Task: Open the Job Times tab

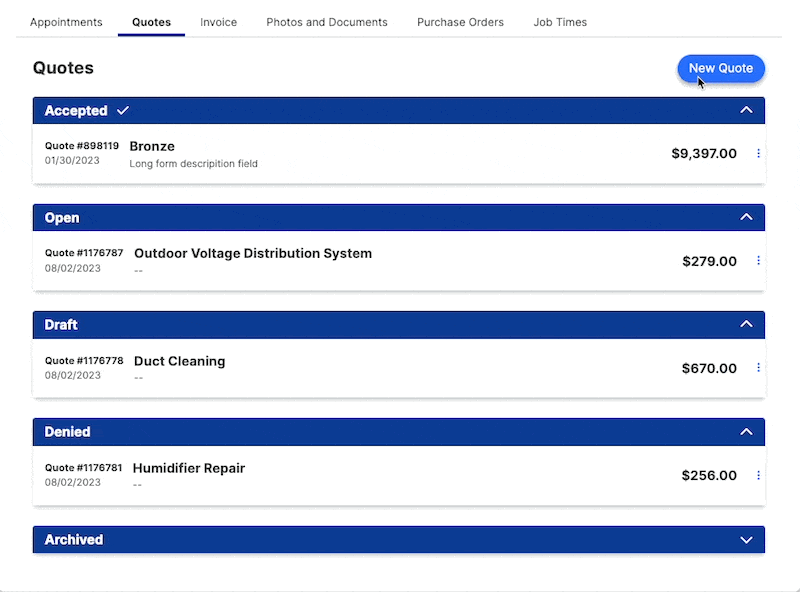Action: click(x=560, y=22)
